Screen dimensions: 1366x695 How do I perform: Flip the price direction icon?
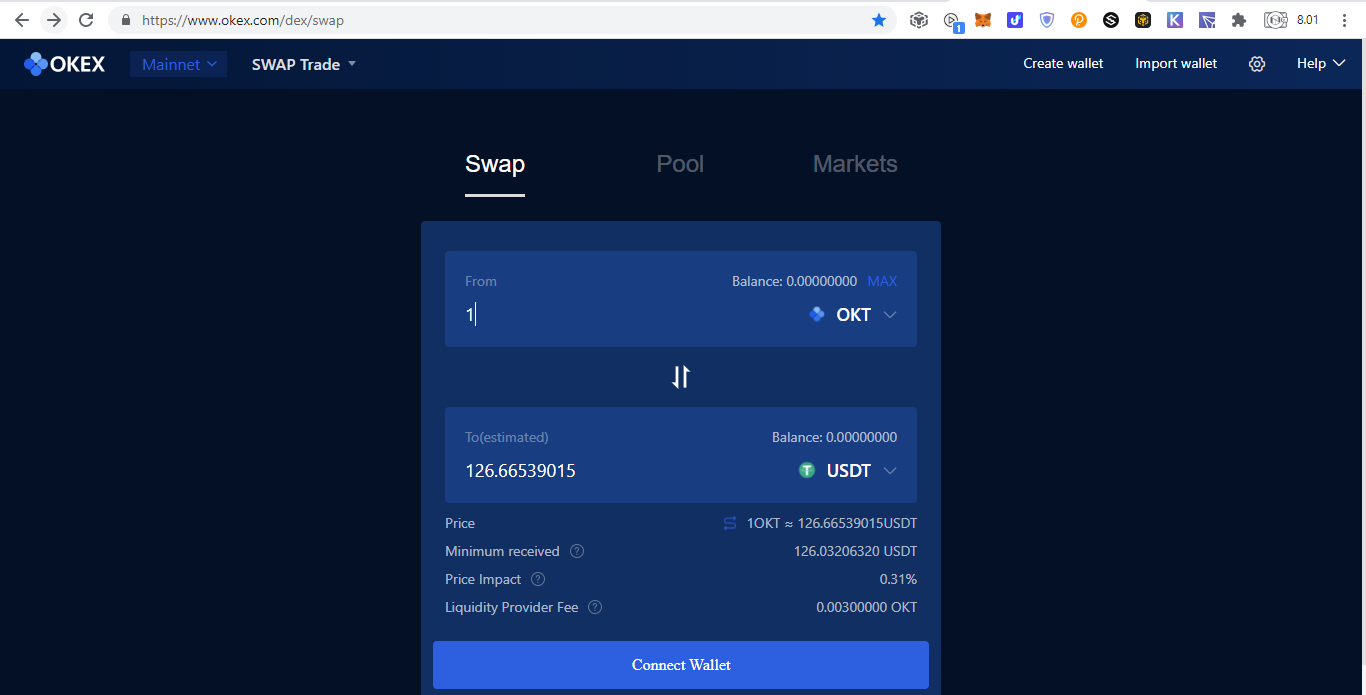[730, 523]
